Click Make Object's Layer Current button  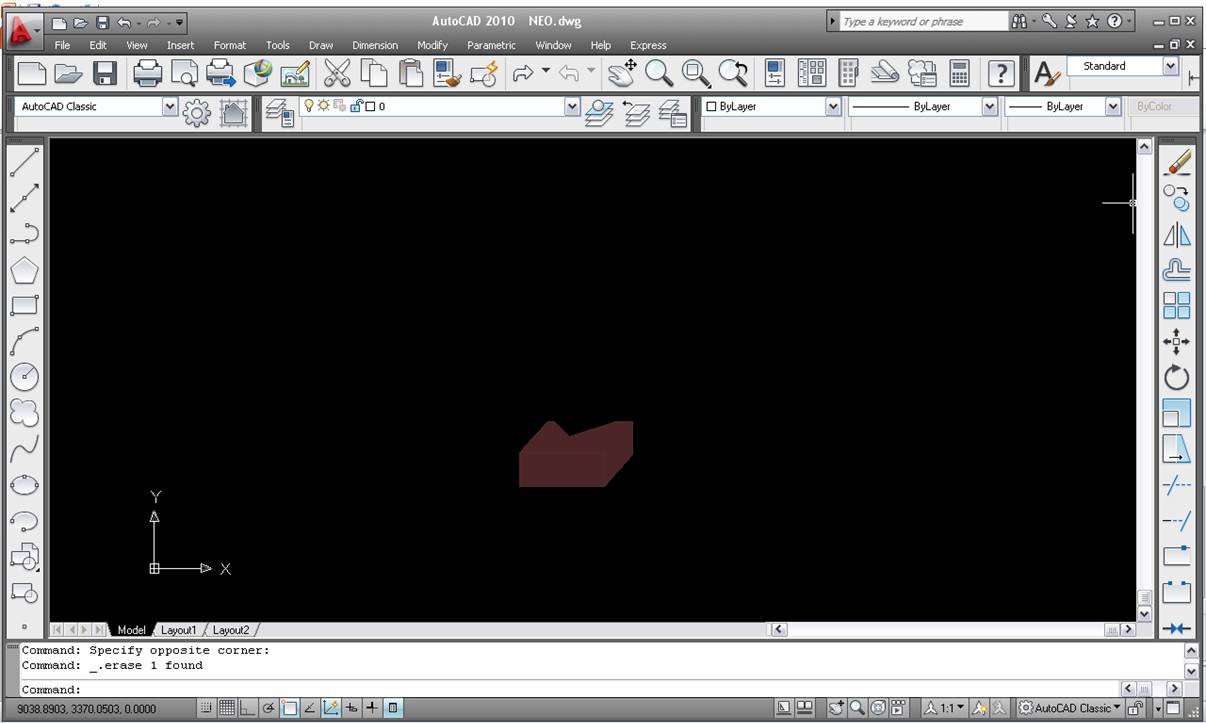point(599,114)
